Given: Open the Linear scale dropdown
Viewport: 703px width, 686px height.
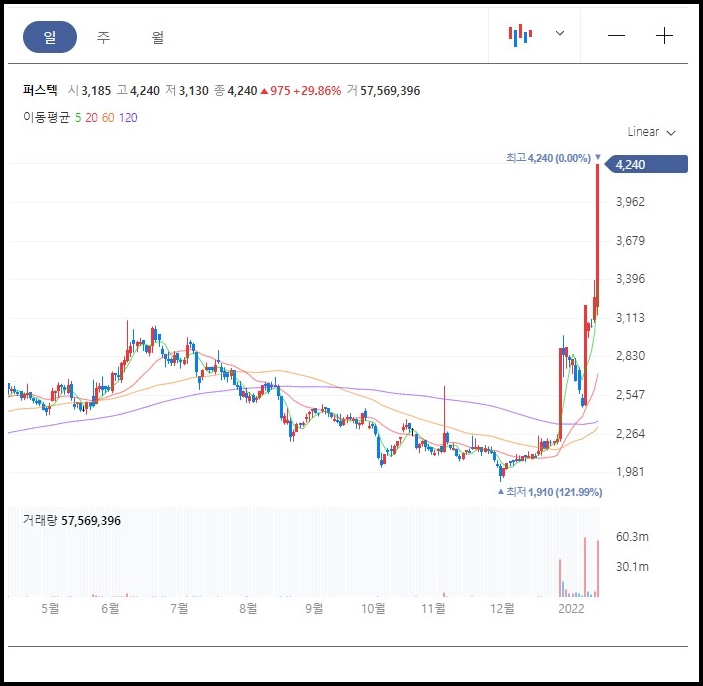Looking at the screenshot, I should (x=651, y=132).
